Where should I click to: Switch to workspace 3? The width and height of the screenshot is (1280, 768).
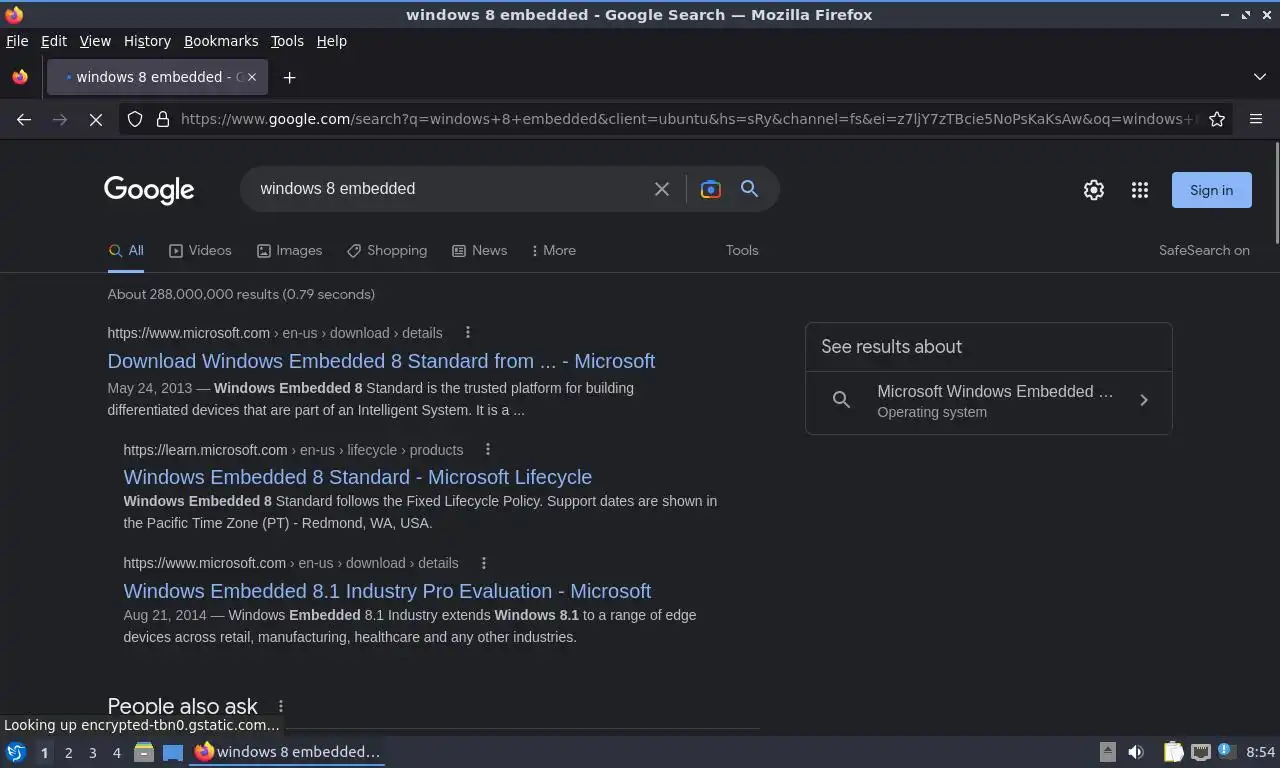(x=92, y=753)
